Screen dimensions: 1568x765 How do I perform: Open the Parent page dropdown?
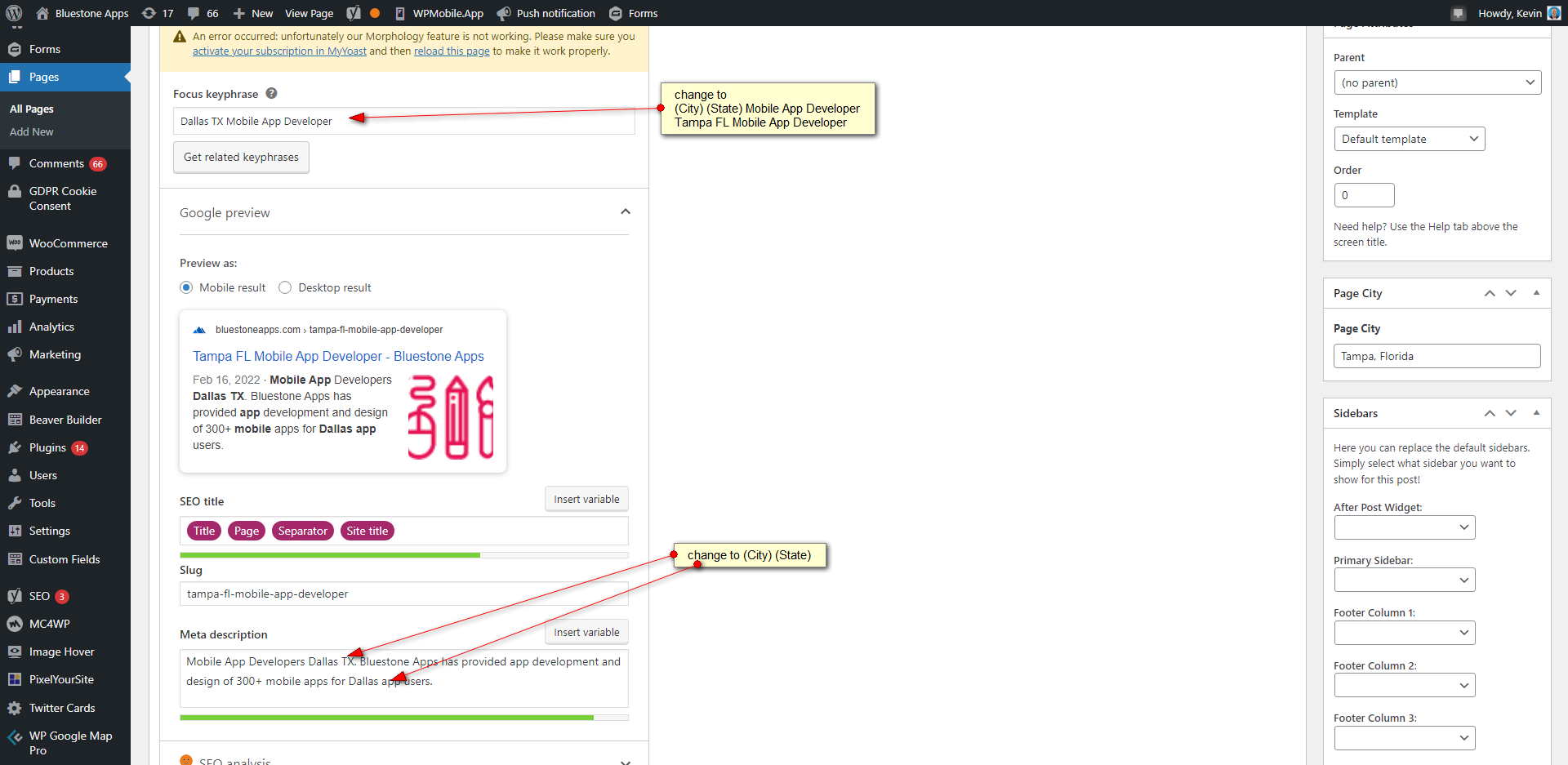pos(1437,82)
